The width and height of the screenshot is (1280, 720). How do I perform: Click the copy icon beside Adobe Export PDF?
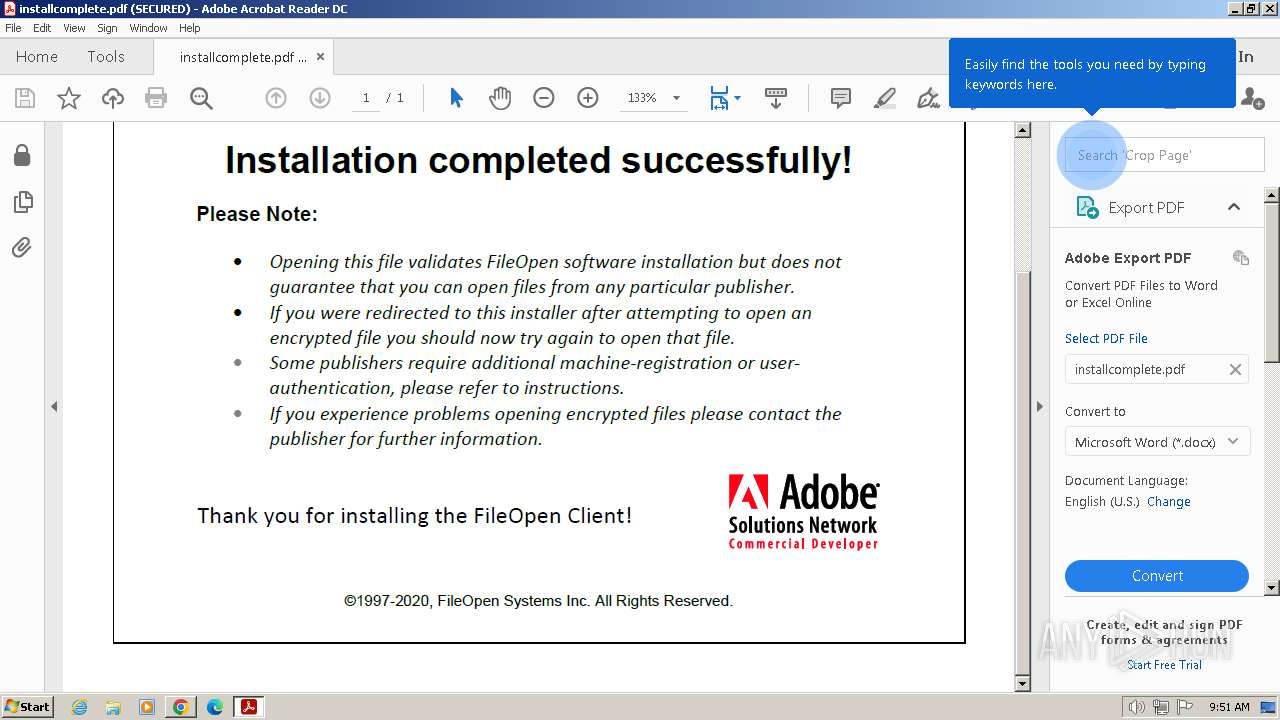(x=1241, y=258)
